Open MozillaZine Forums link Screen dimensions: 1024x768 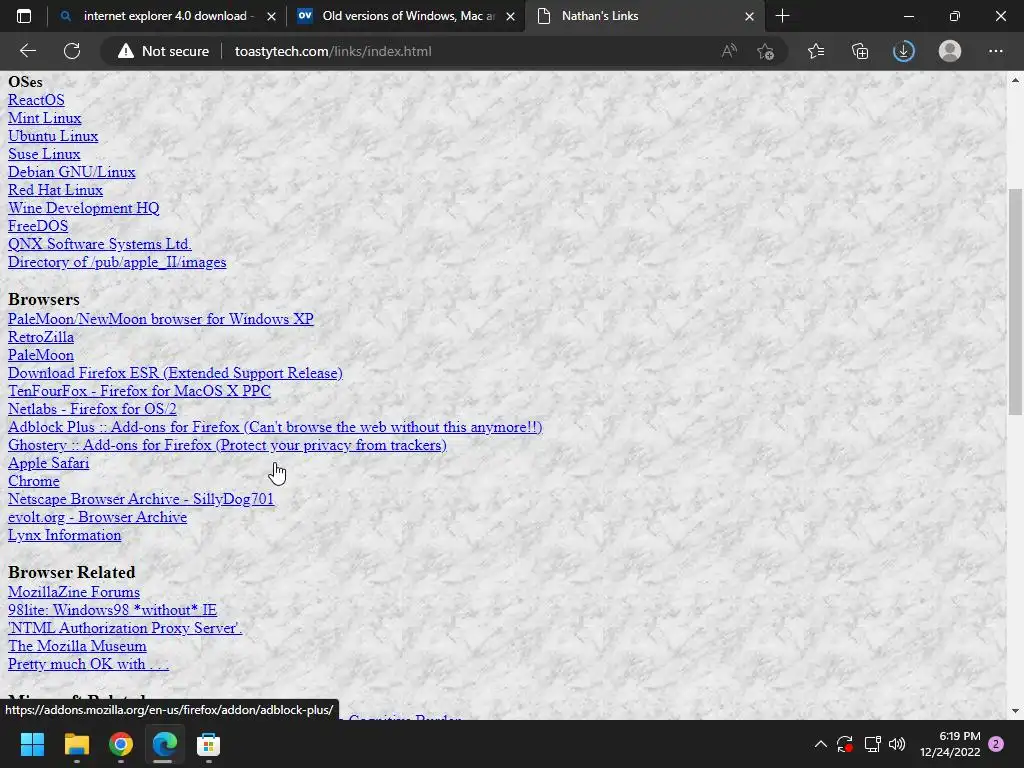(74, 592)
